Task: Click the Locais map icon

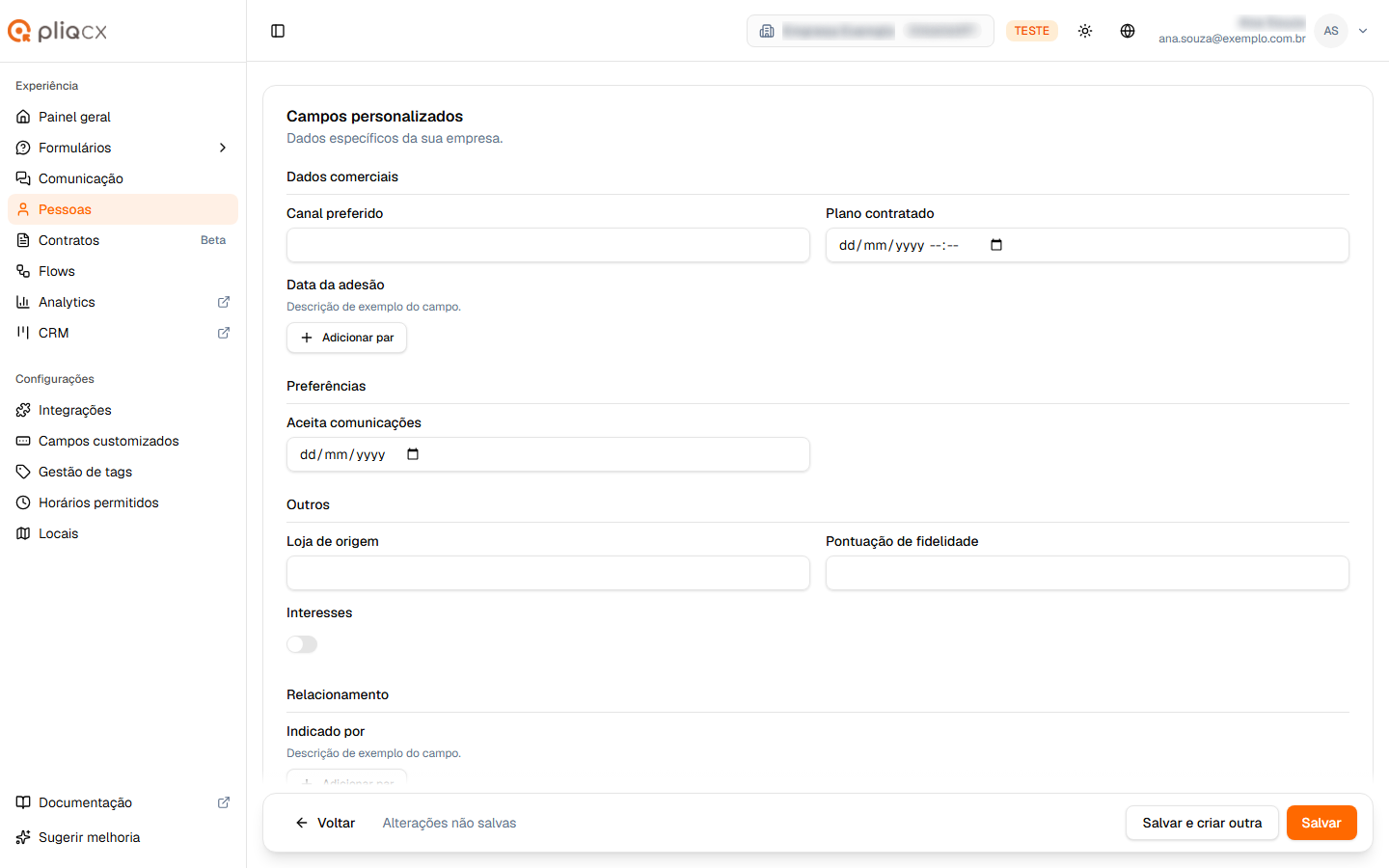Action: tap(23, 533)
